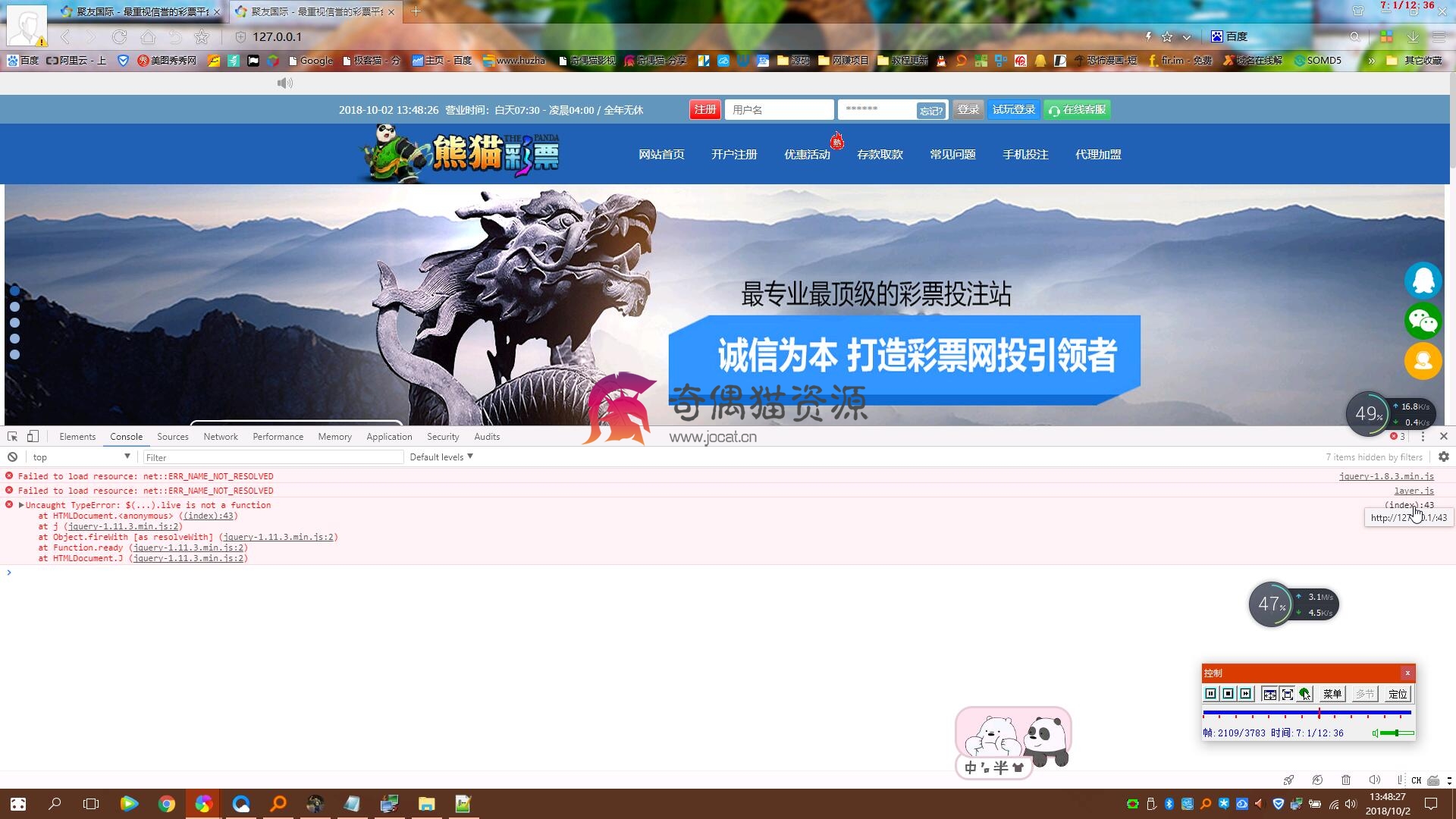The height and width of the screenshot is (819, 1456).
Task: Toggle the DevTools device toolbar icon
Action: click(33, 436)
